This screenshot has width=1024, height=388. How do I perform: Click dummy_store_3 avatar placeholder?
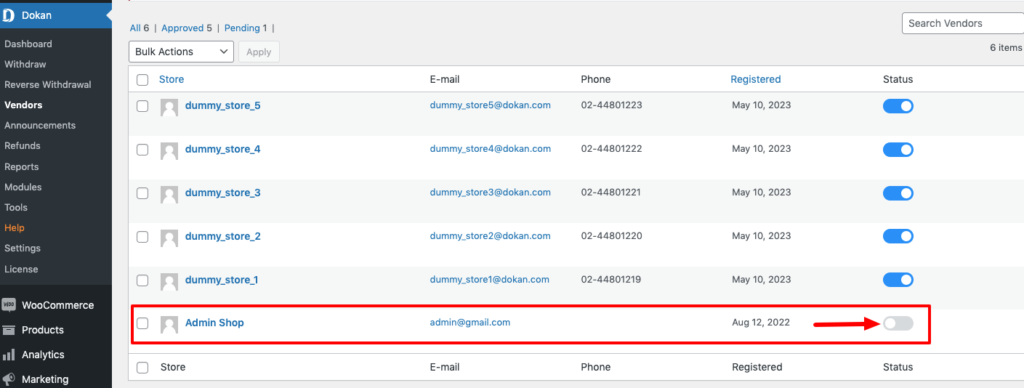tap(169, 195)
